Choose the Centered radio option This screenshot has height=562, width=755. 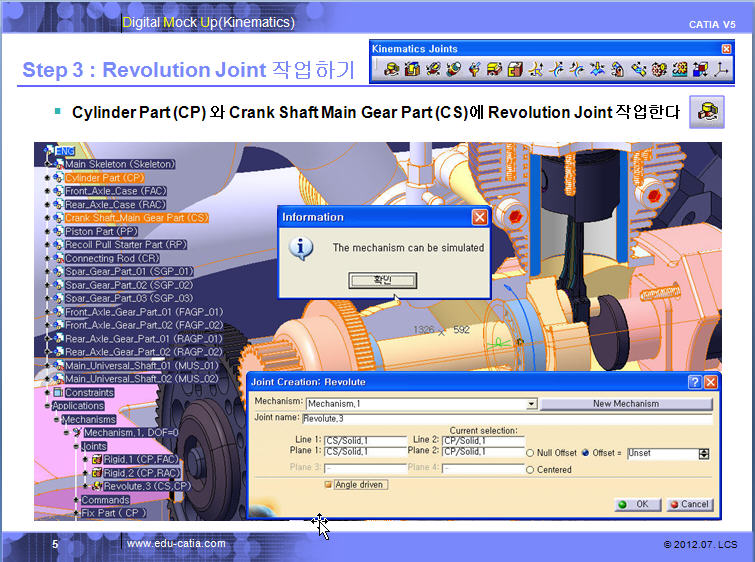click(x=531, y=468)
